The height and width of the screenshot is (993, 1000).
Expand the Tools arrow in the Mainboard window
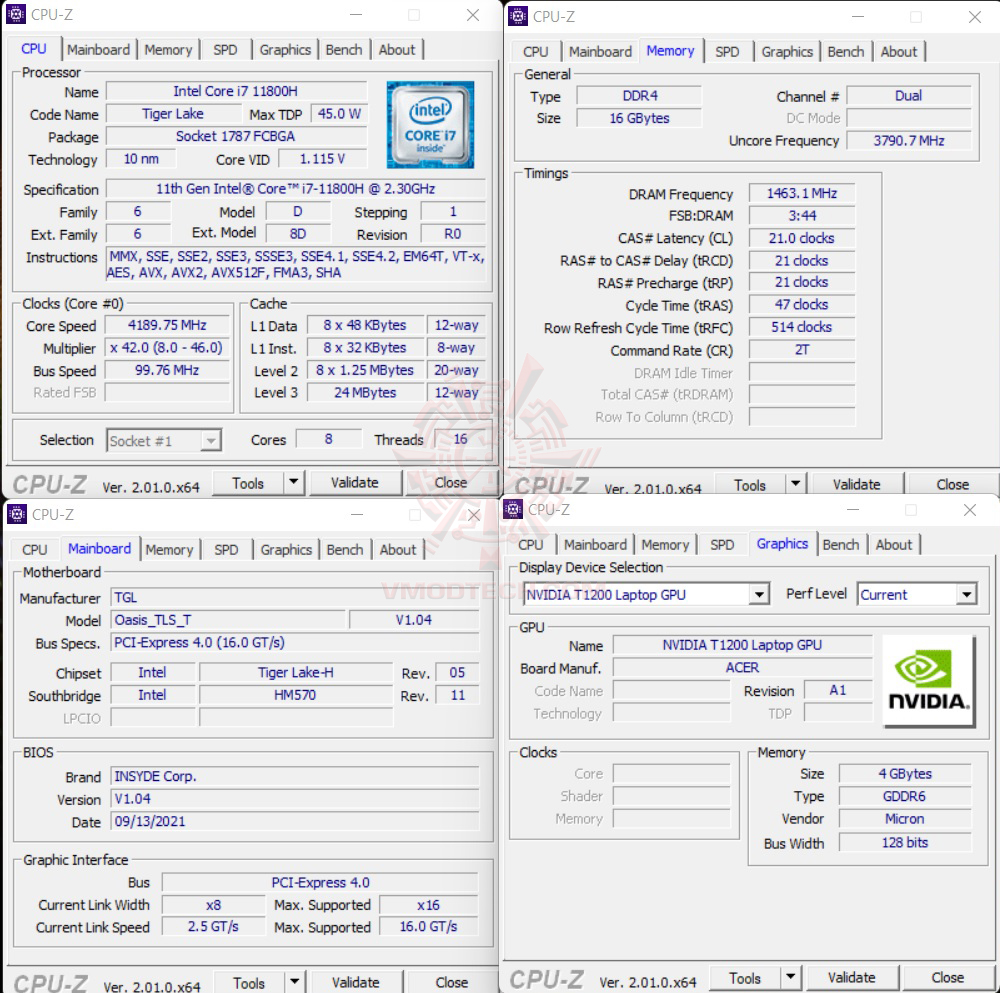pyautogui.click(x=295, y=983)
